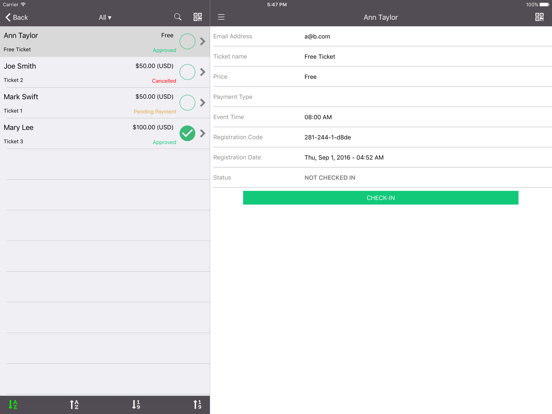Uncheck the green check for Mary Lee
552x414 pixels.
(187, 133)
